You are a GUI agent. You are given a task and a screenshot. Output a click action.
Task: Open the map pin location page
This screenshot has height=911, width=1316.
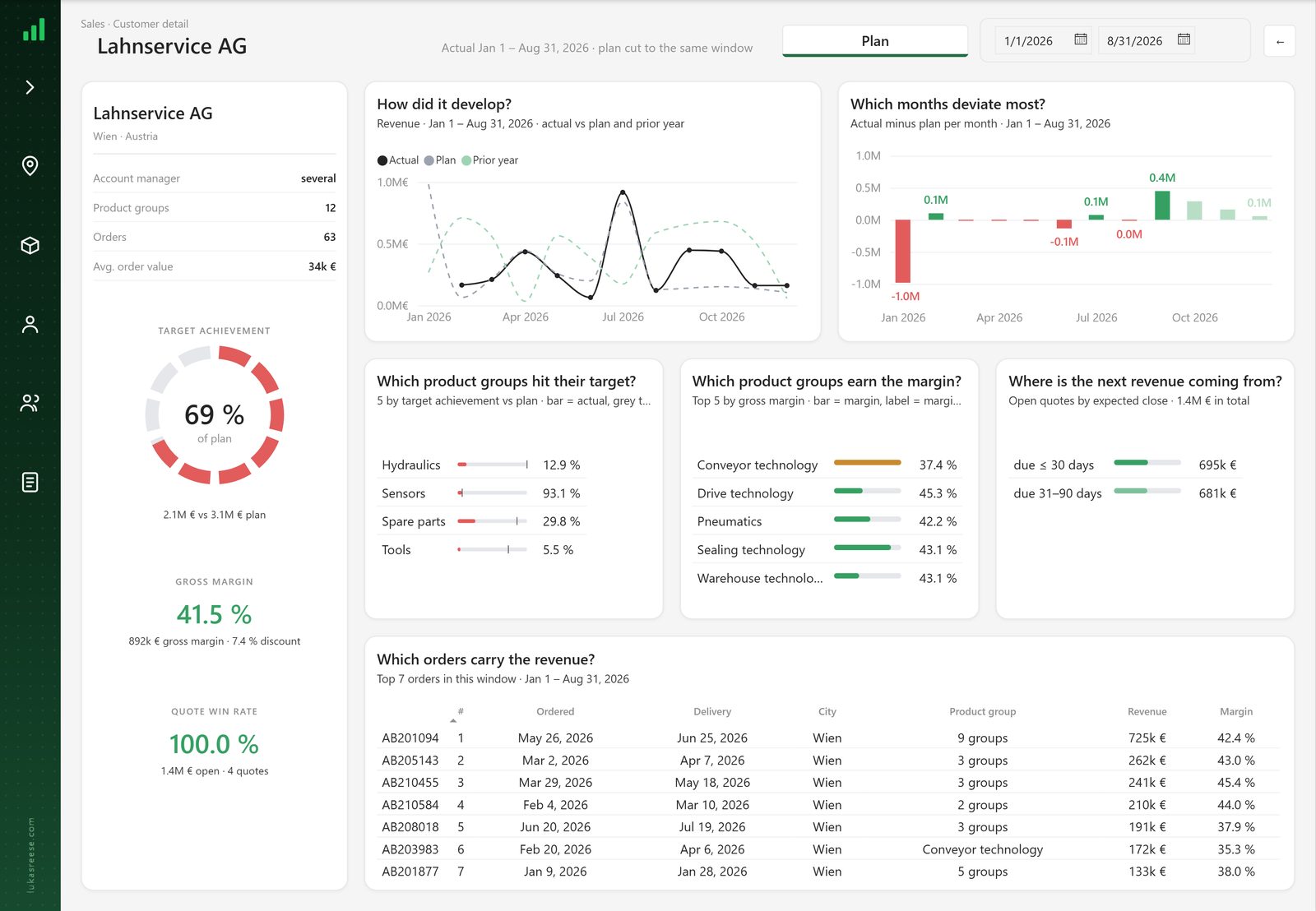tap(30, 166)
